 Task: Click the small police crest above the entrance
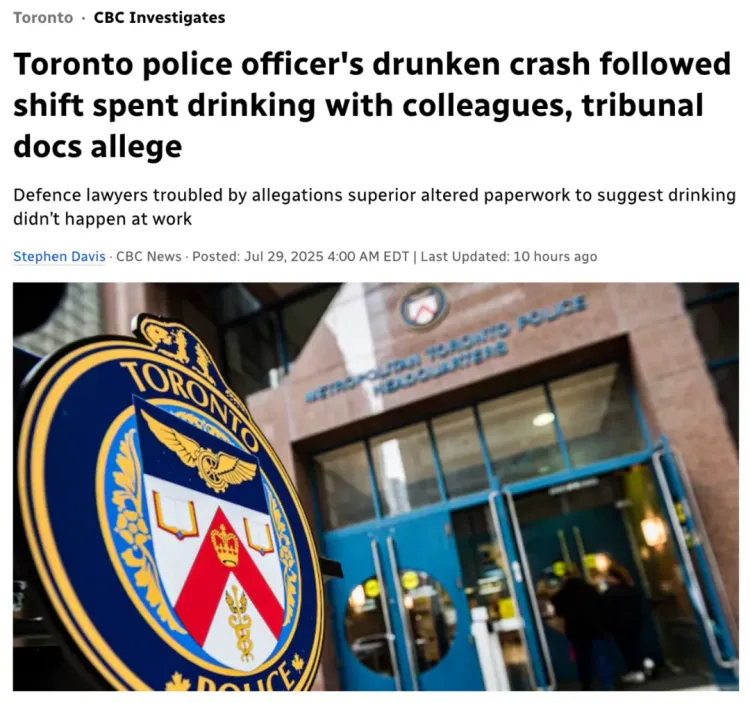[x=424, y=307]
